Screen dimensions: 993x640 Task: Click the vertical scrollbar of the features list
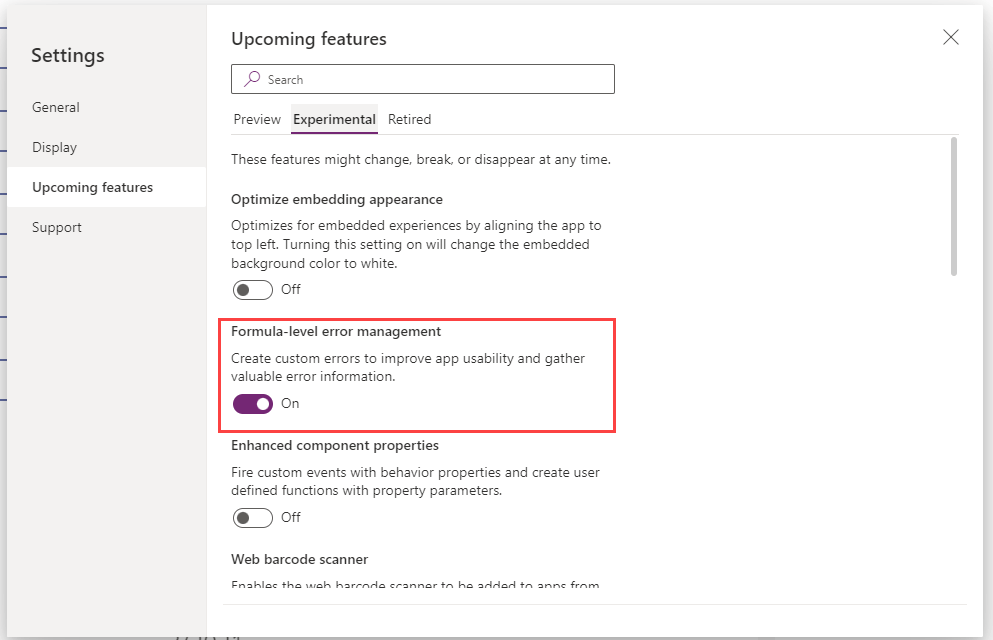(x=954, y=206)
